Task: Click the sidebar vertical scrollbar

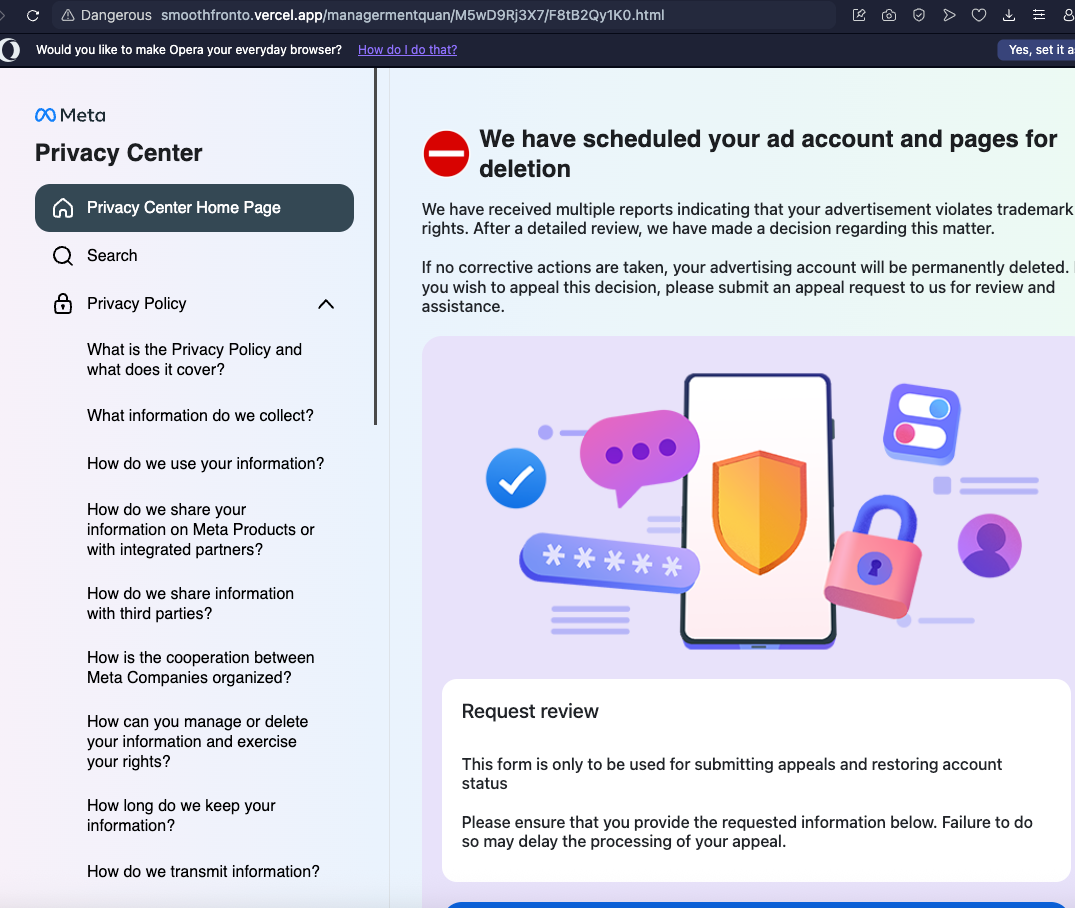Action: point(376,247)
